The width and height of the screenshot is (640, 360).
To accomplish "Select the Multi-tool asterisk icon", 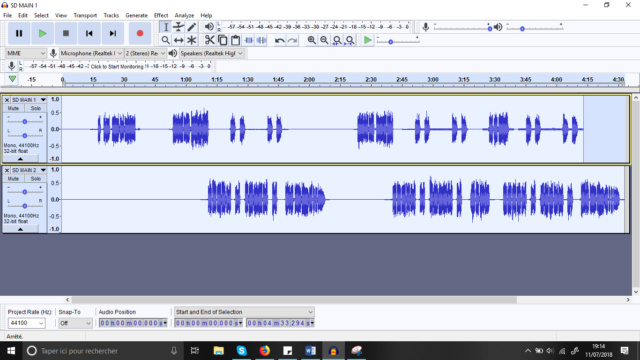I will tap(191, 40).
